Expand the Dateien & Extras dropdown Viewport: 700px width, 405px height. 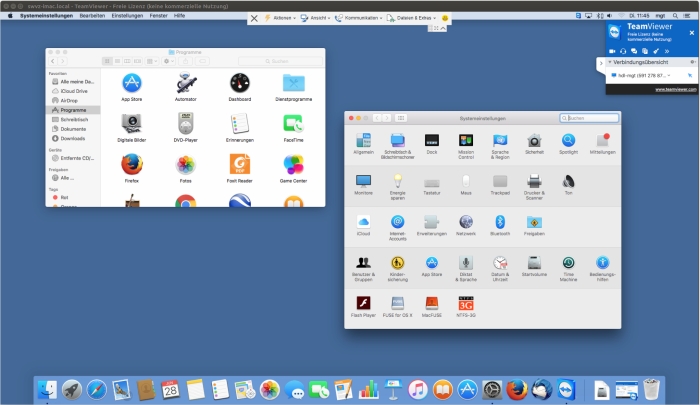[411, 18]
